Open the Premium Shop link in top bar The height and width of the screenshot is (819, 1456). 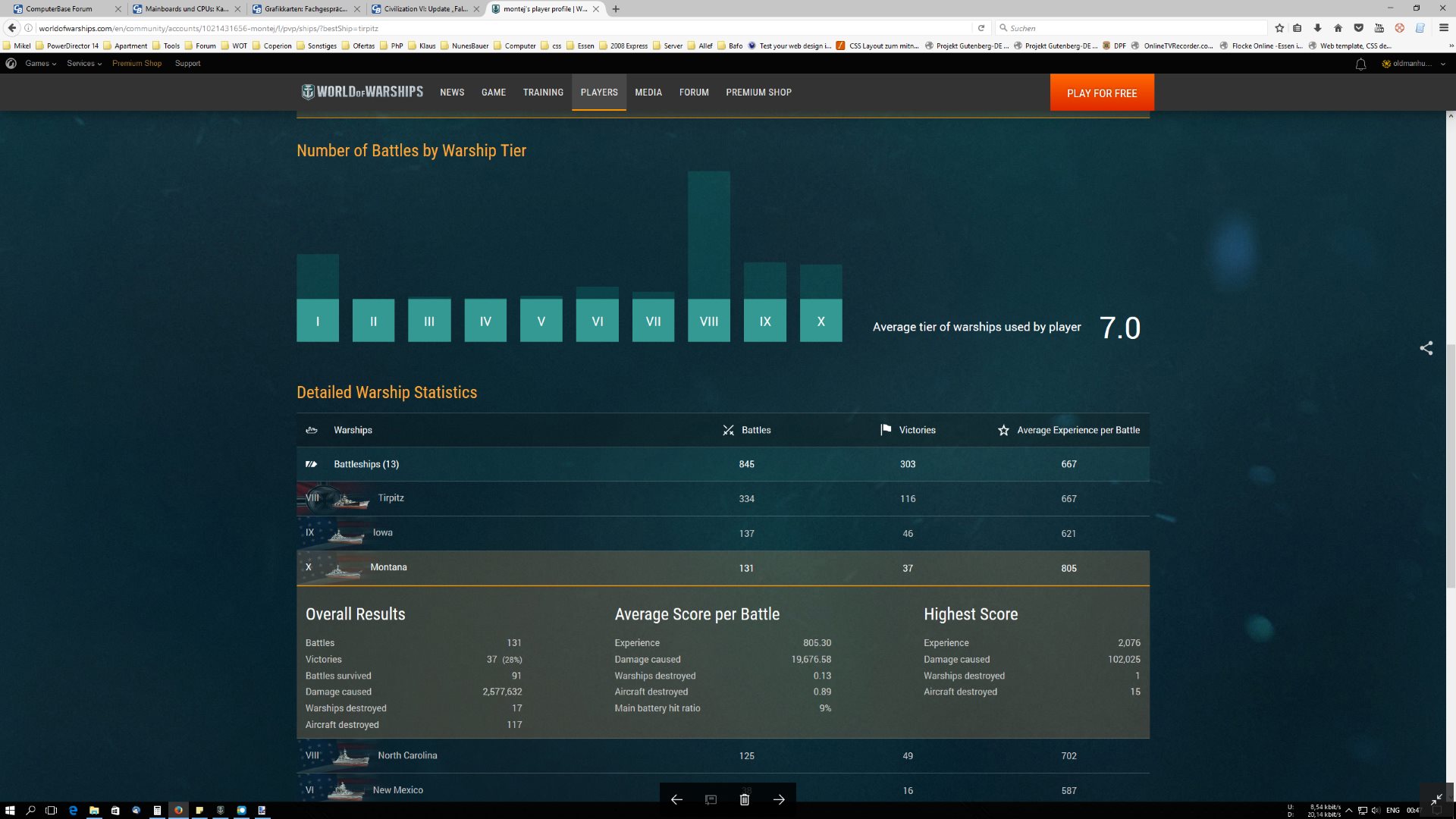pos(136,64)
